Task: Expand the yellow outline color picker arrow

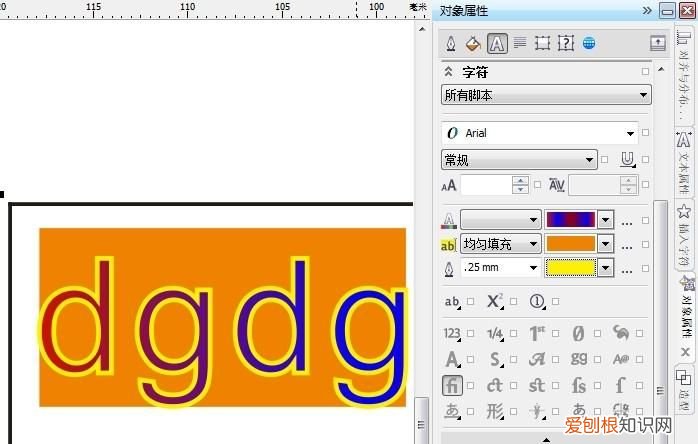Action: [x=605, y=268]
